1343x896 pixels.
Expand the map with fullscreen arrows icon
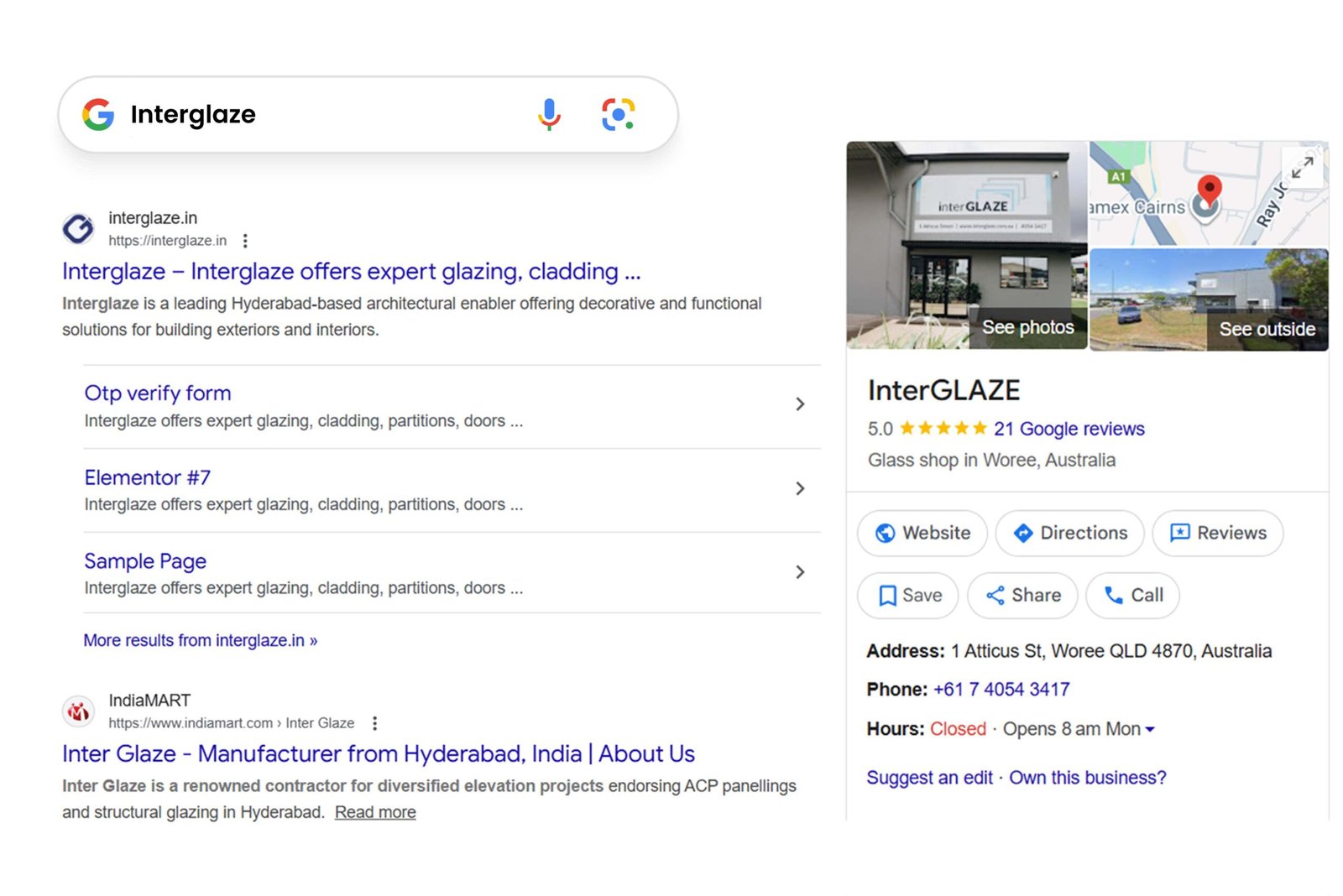(x=1302, y=167)
